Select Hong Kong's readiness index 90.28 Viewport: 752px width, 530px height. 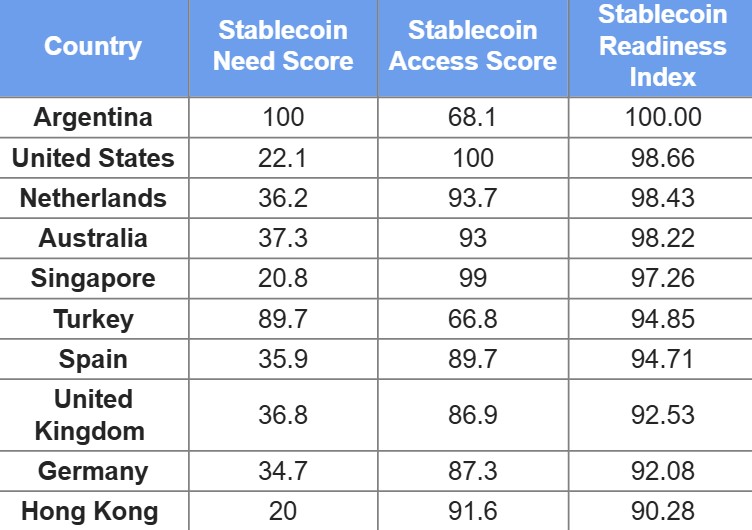click(x=663, y=511)
